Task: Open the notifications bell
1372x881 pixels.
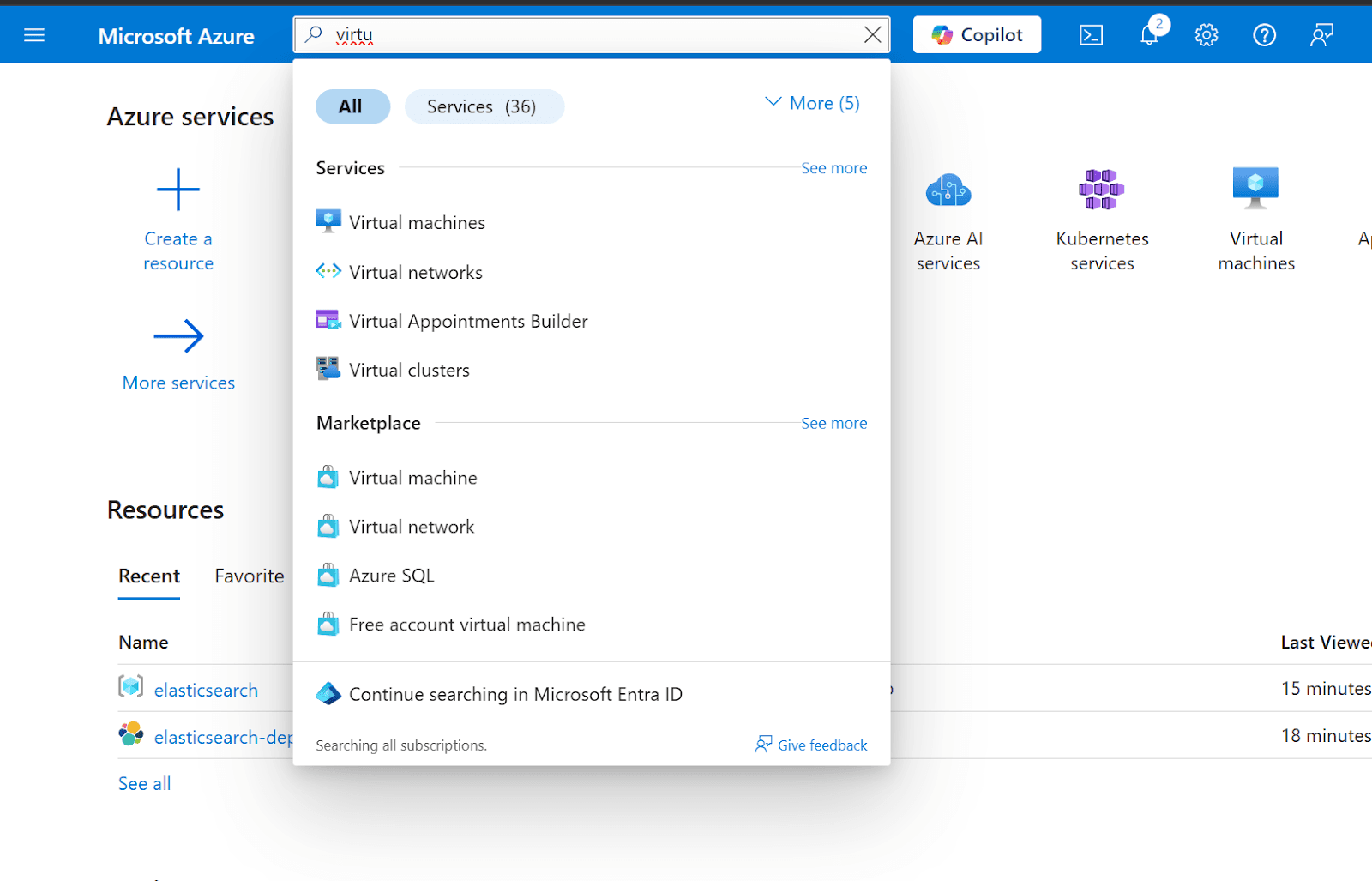Action: [1148, 34]
